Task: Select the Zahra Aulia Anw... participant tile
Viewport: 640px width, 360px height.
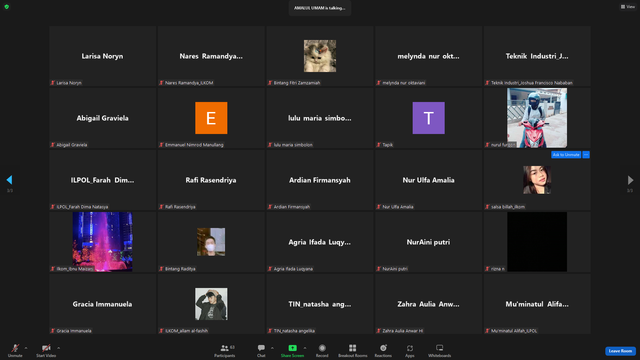Action: point(429,304)
